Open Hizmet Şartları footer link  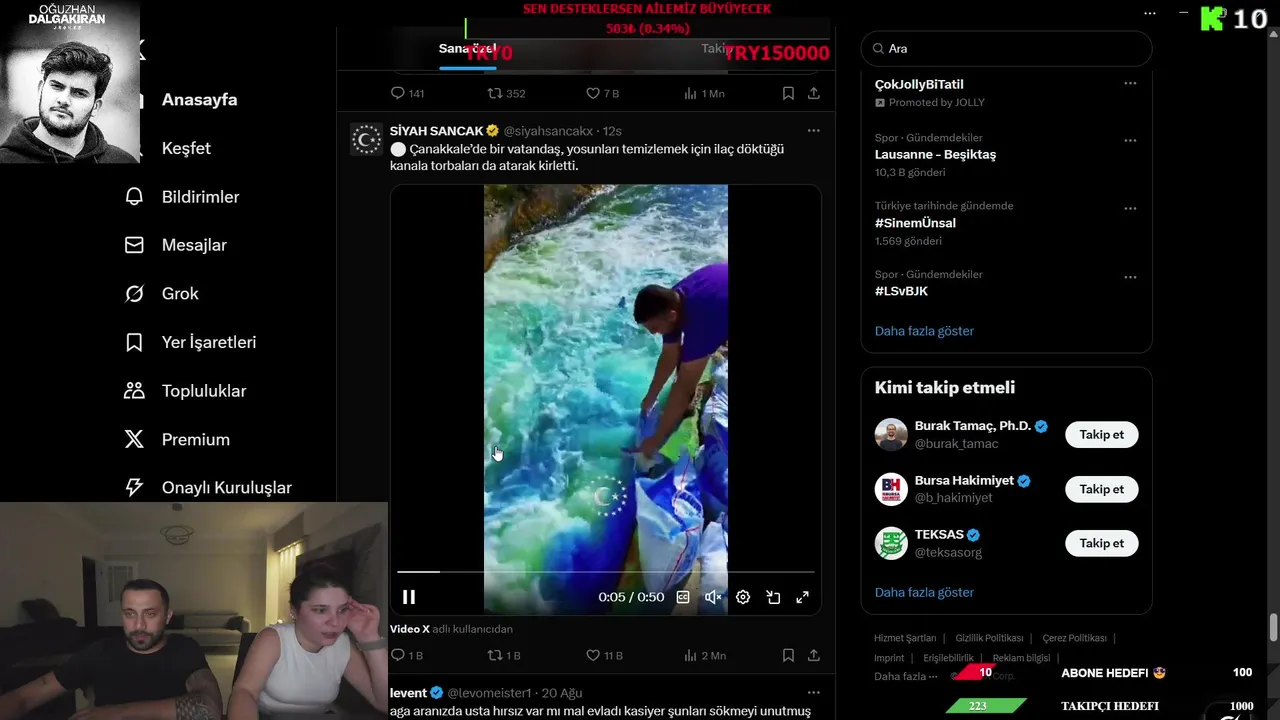pyautogui.click(x=905, y=638)
